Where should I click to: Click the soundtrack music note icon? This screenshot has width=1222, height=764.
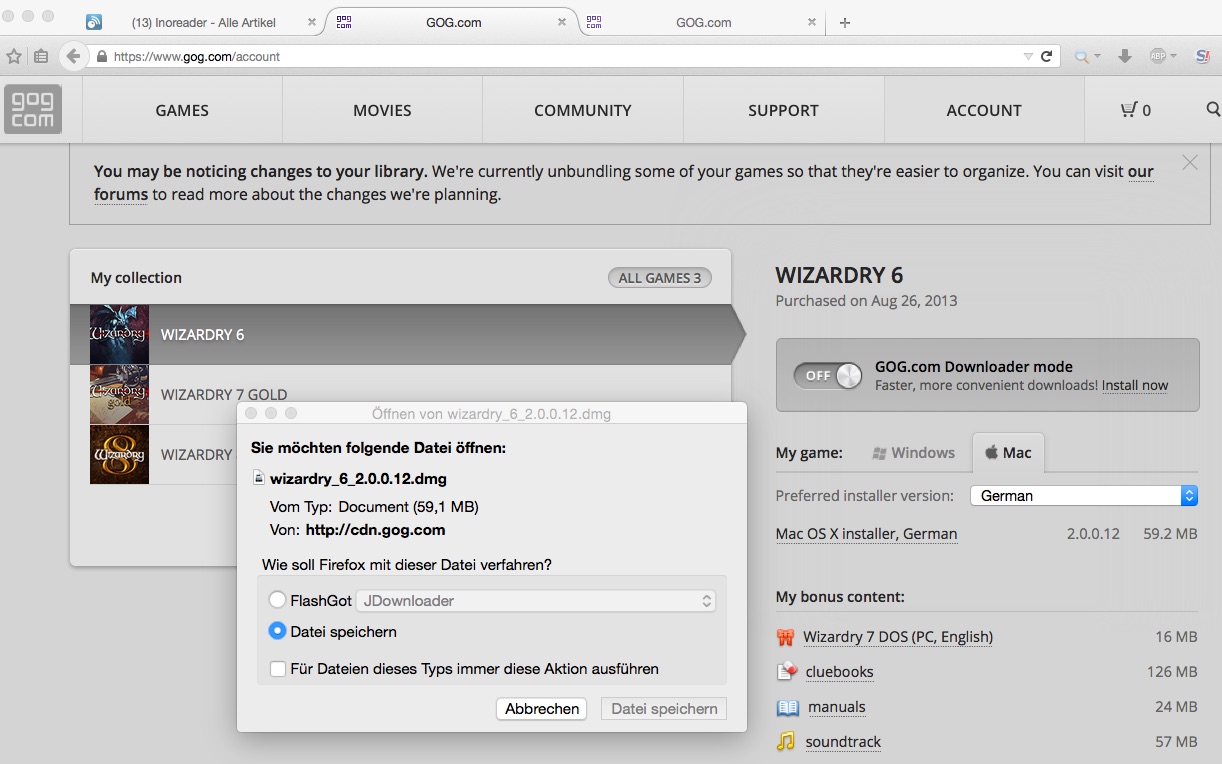(787, 742)
